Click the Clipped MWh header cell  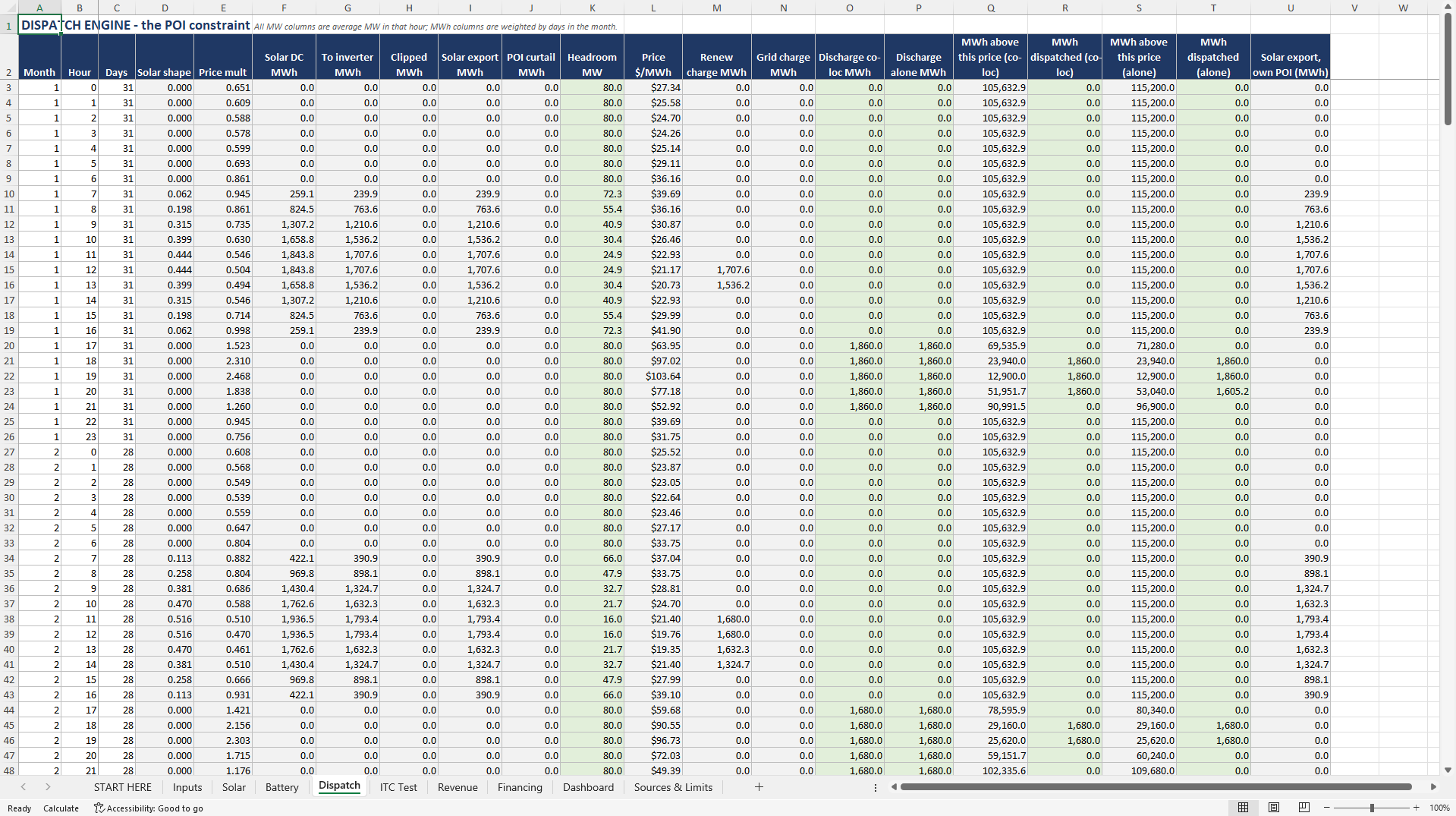[409, 57]
